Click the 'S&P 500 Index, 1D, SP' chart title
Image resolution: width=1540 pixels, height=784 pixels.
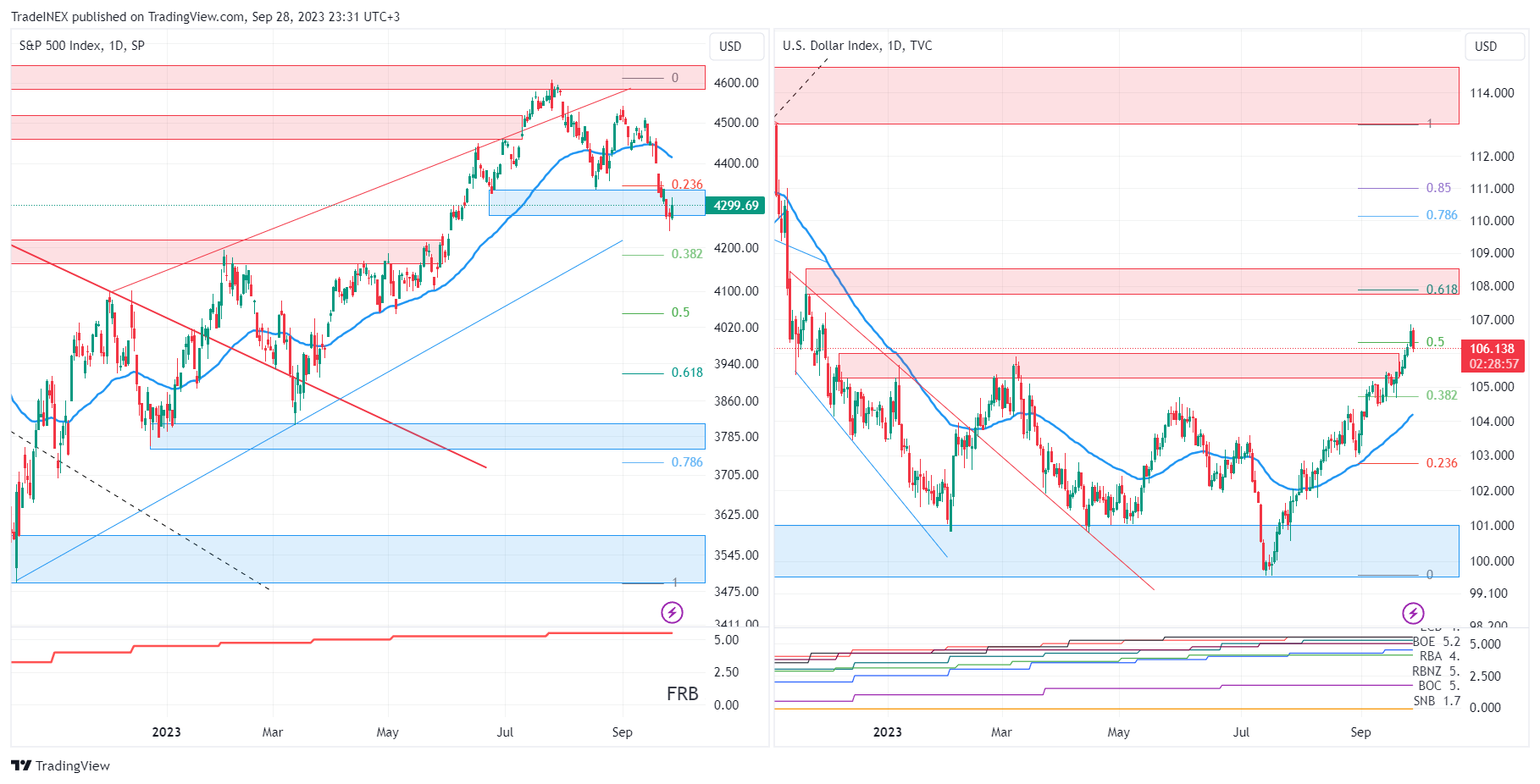[x=82, y=46]
